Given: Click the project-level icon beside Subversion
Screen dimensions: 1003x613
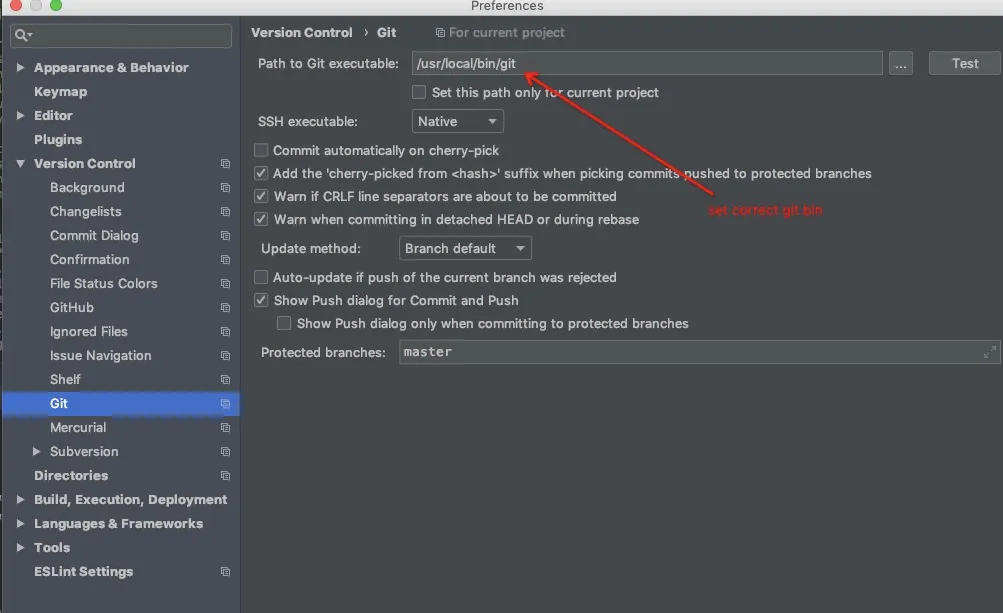Looking at the screenshot, I should tap(225, 452).
